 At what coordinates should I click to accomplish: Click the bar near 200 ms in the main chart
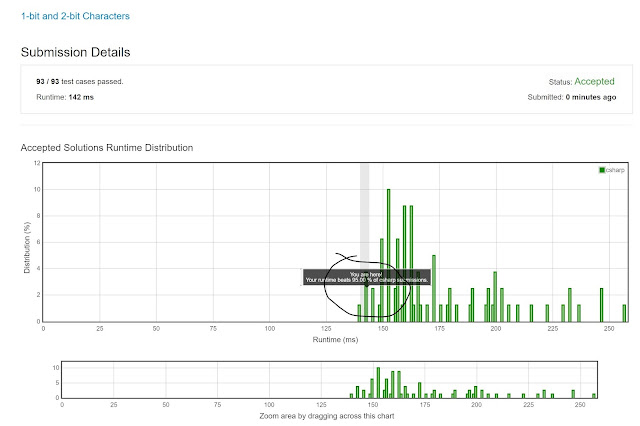pos(495,297)
